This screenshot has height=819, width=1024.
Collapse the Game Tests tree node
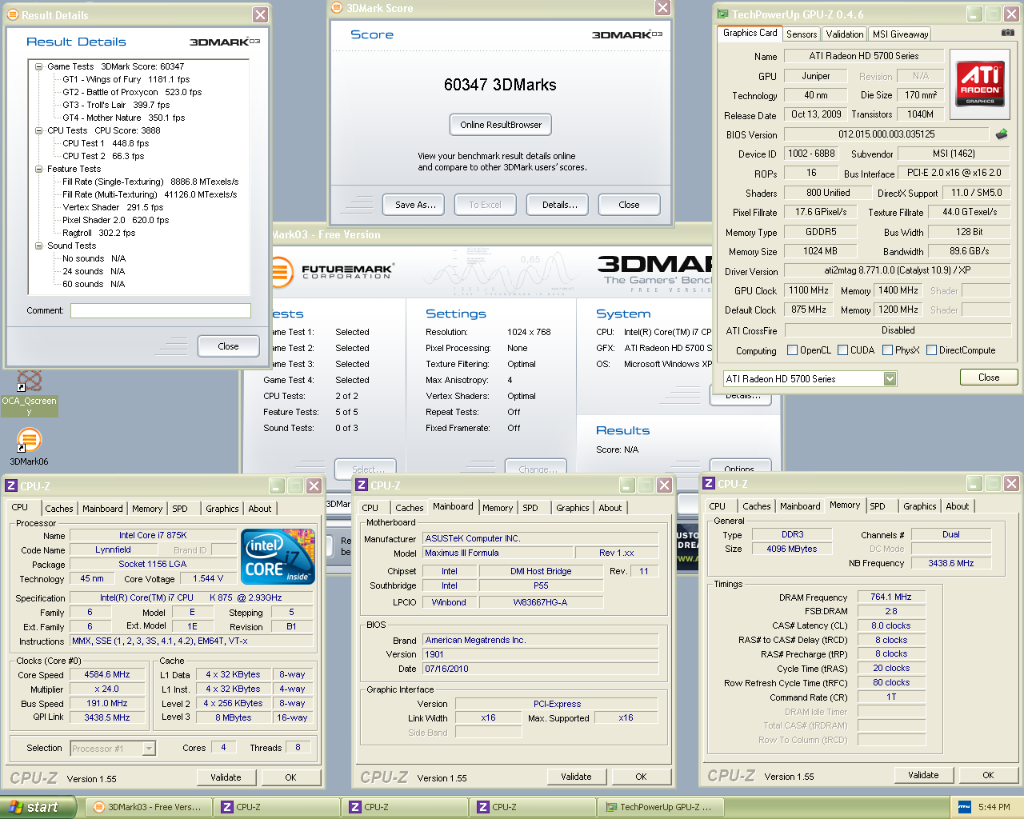pyautogui.click(x=39, y=66)
